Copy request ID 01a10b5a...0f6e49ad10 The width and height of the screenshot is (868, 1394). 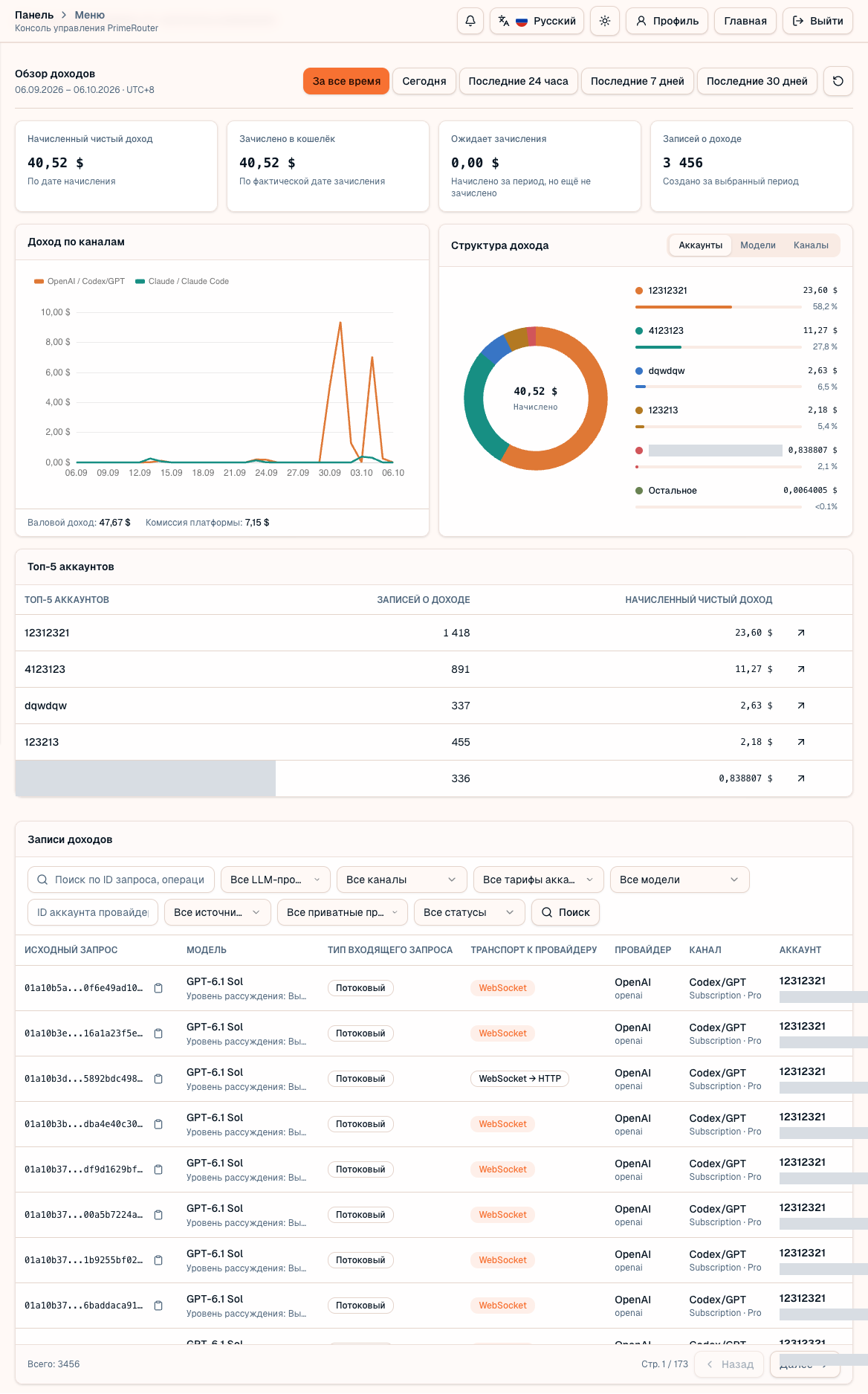pyautogui.click(x=158, y=988)
